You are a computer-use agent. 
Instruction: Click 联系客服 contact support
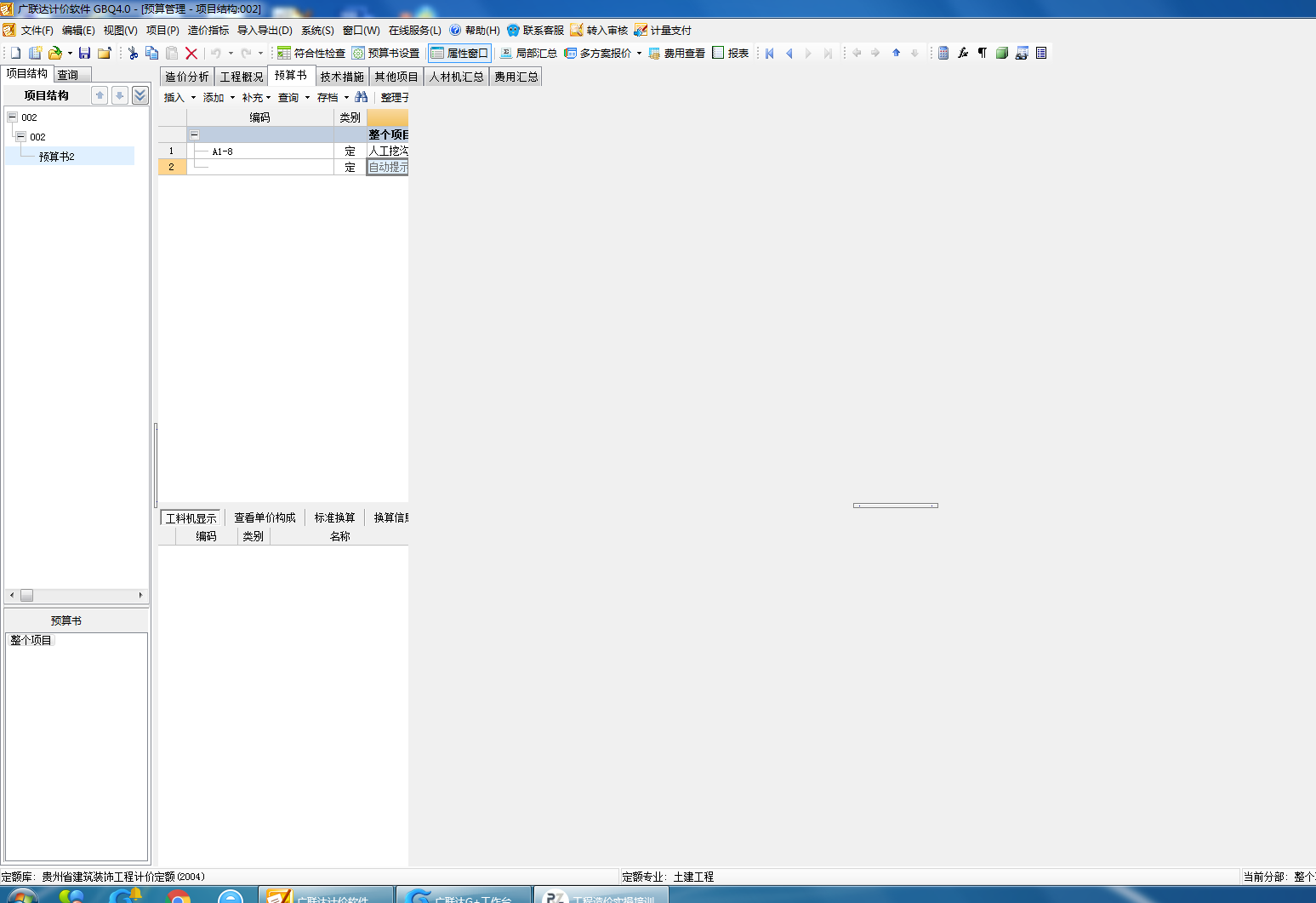535,30
